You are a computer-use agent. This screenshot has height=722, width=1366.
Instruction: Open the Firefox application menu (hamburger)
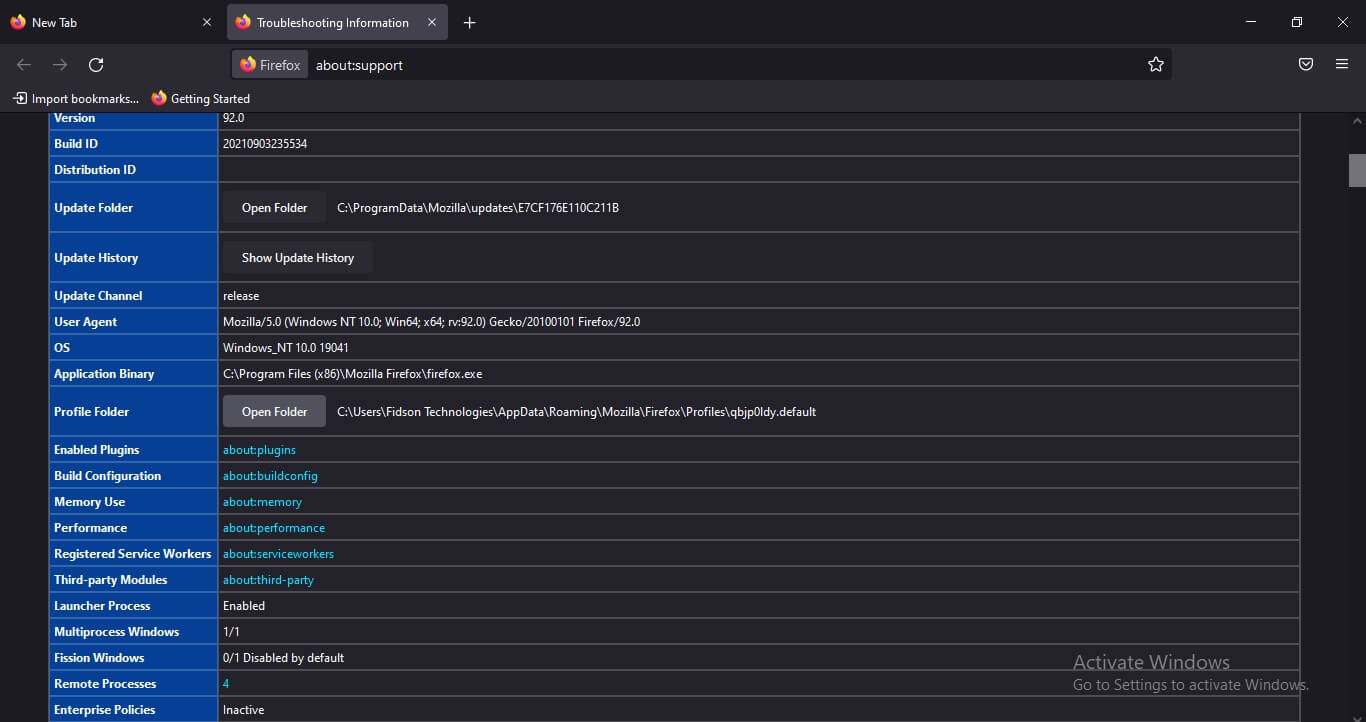point(1342,65)
